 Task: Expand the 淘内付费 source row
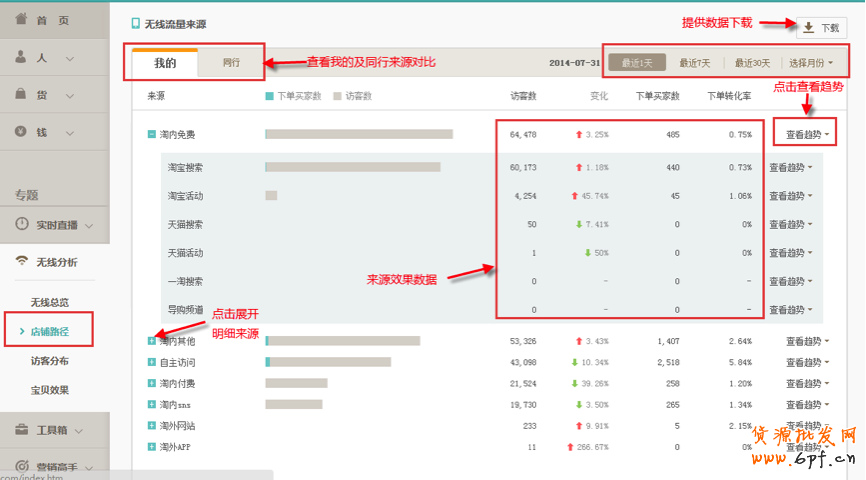(151, 383)
